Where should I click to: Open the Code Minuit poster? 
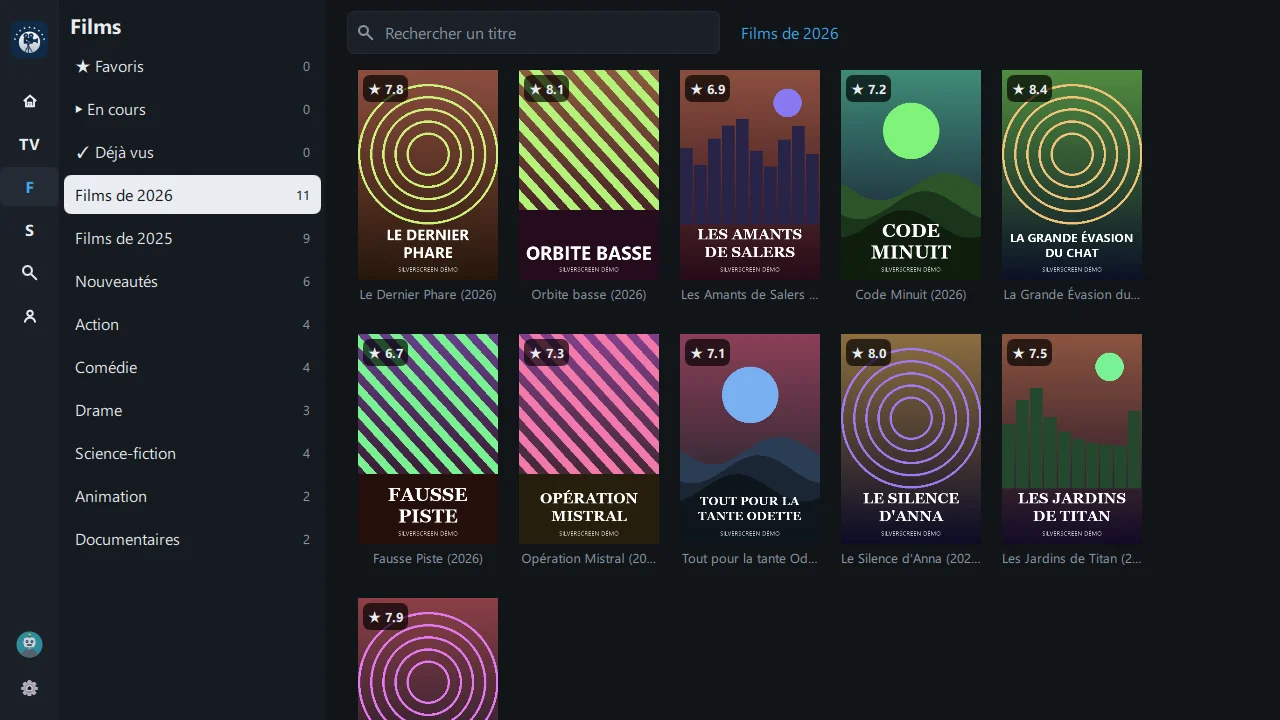[911, 175]
